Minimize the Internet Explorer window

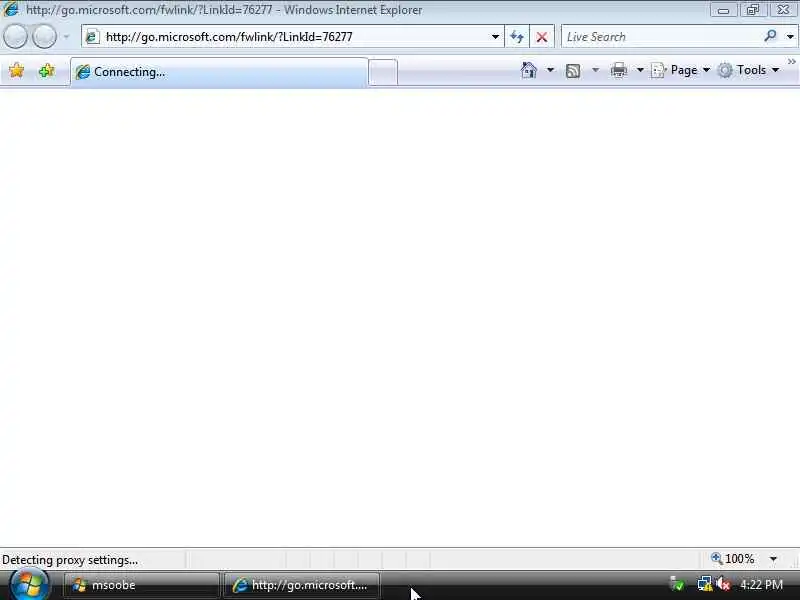[723, 10]
